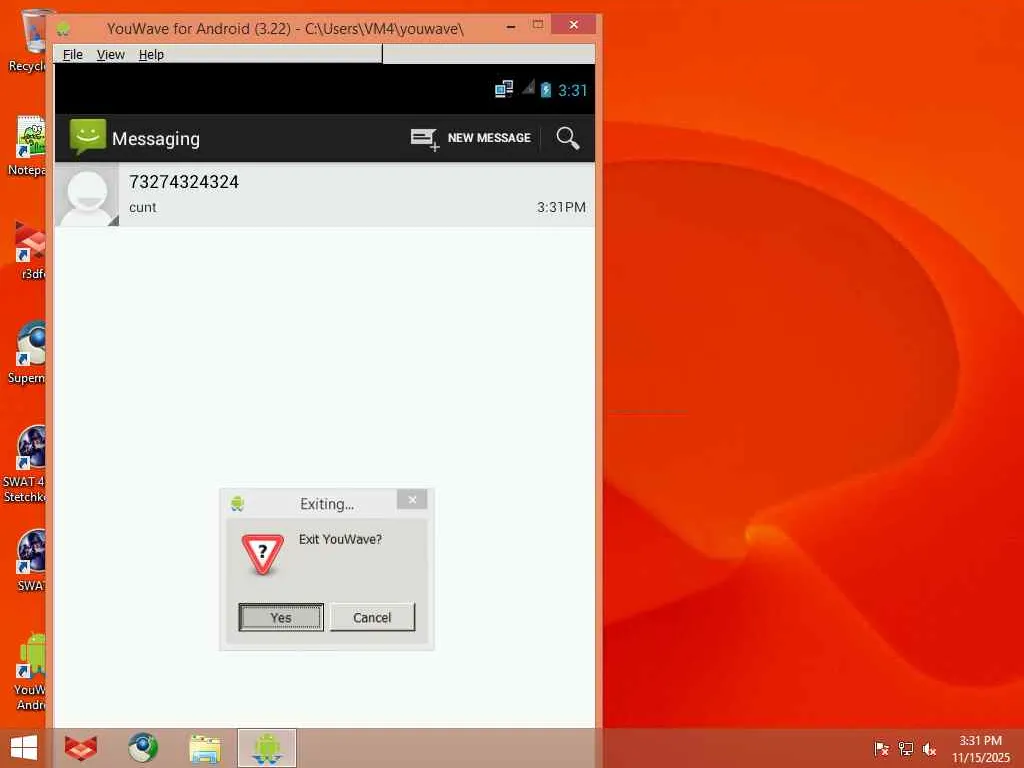The width and height of the screenshot is (1024, 768).
Task: Open the Messaging search magnifier
Action: 568,138
